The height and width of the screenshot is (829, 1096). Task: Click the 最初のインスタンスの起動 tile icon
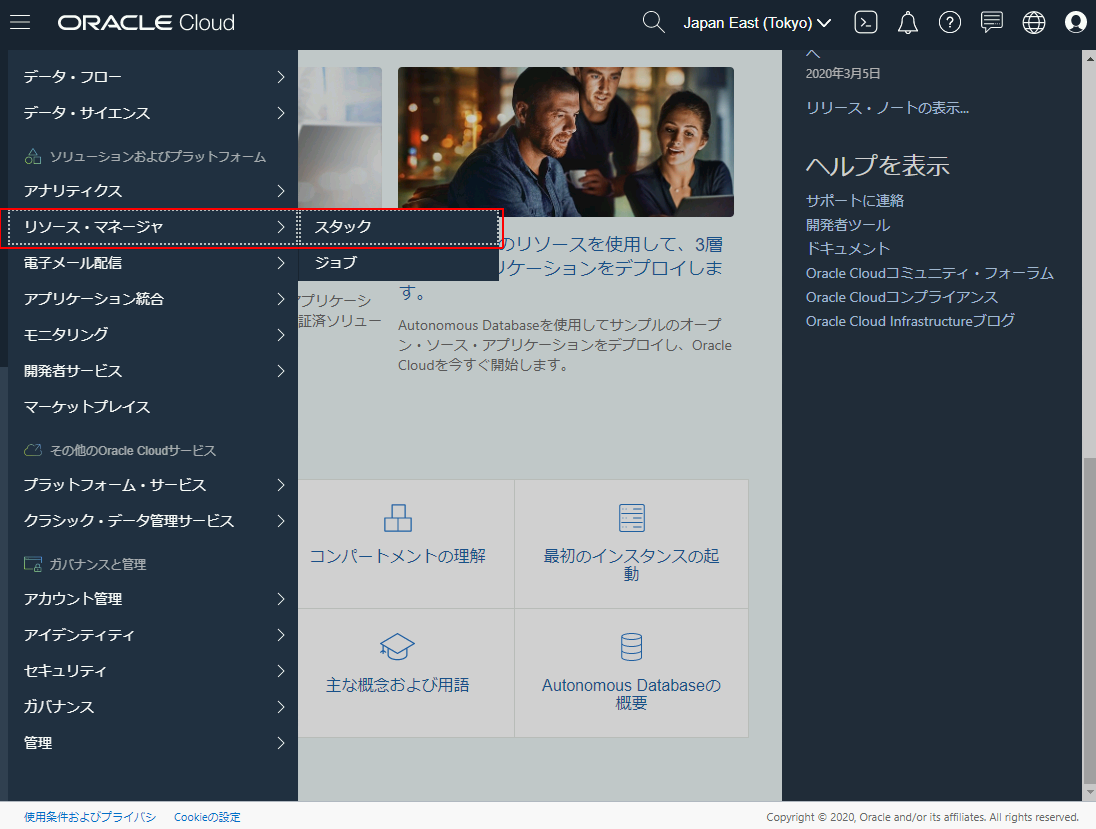tap(631, 518)
